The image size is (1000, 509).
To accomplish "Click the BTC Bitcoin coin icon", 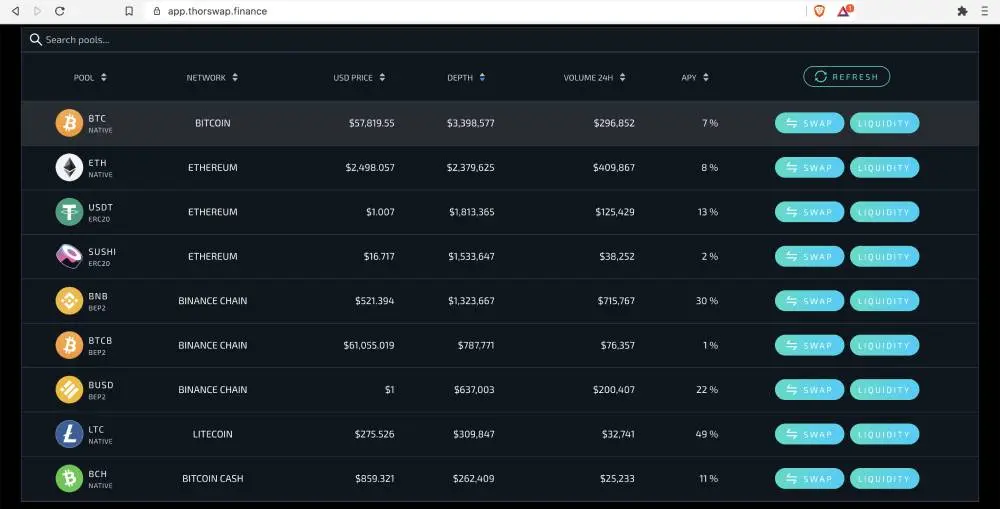I will [69, 123].
